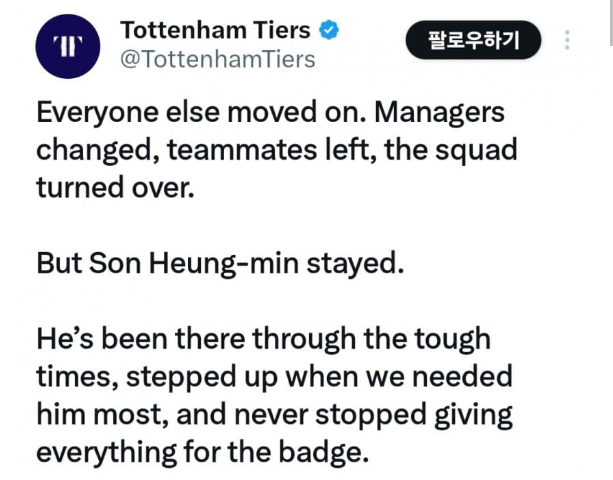Click the words 'the squad' in the tweet
Viewport: 613px width, 480px height.
point(451,150)
